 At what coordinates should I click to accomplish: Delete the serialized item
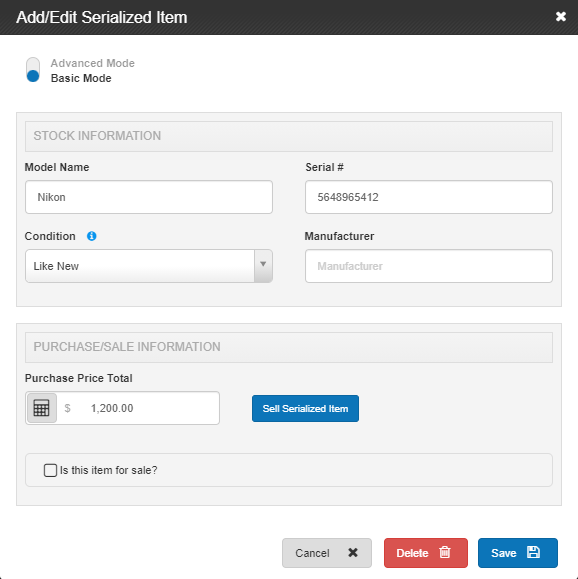point(426,553)
